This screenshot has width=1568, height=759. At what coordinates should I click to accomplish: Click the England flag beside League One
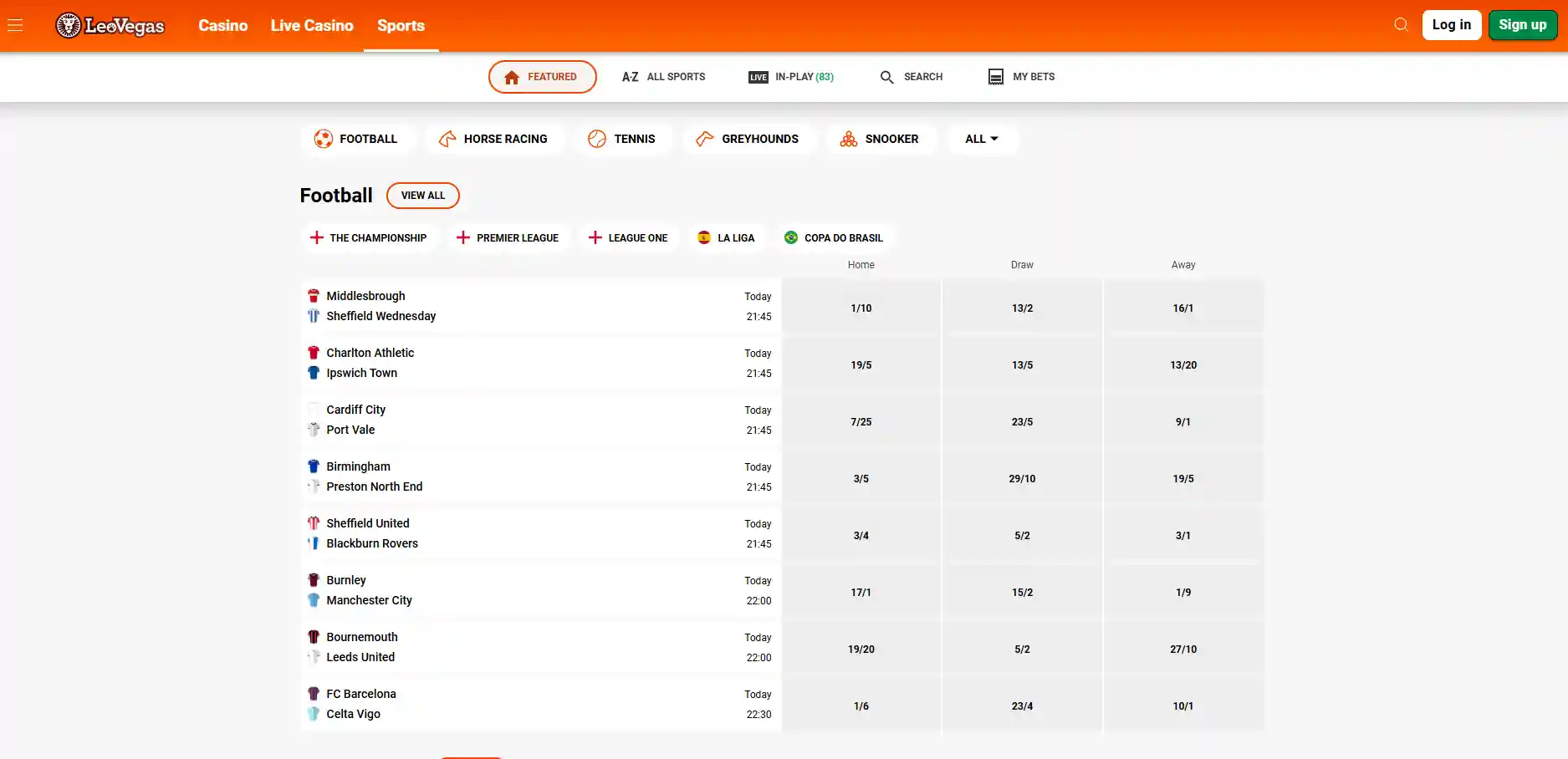[x=595, y=237]
